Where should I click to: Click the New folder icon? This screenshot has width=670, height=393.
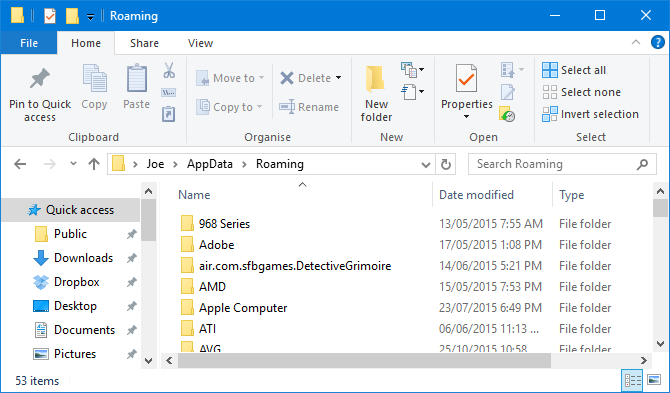376,79
